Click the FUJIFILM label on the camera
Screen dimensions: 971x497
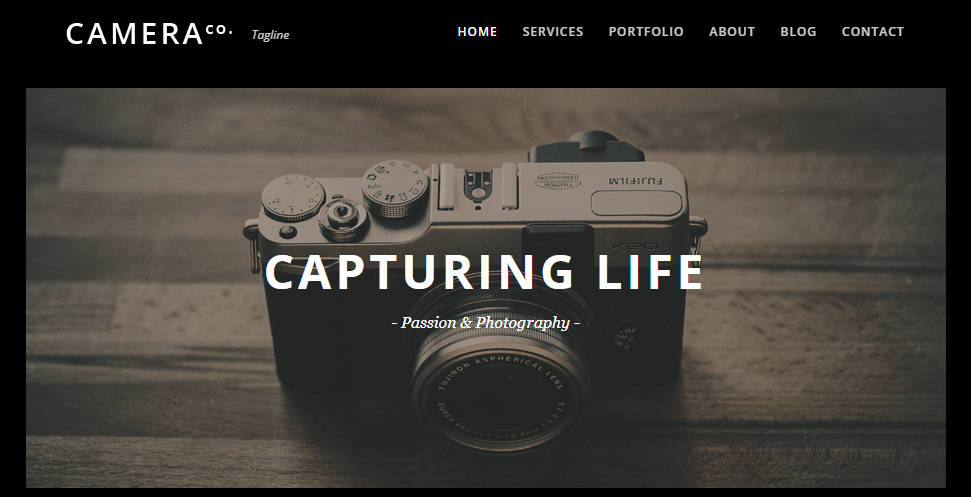[635, 181]
